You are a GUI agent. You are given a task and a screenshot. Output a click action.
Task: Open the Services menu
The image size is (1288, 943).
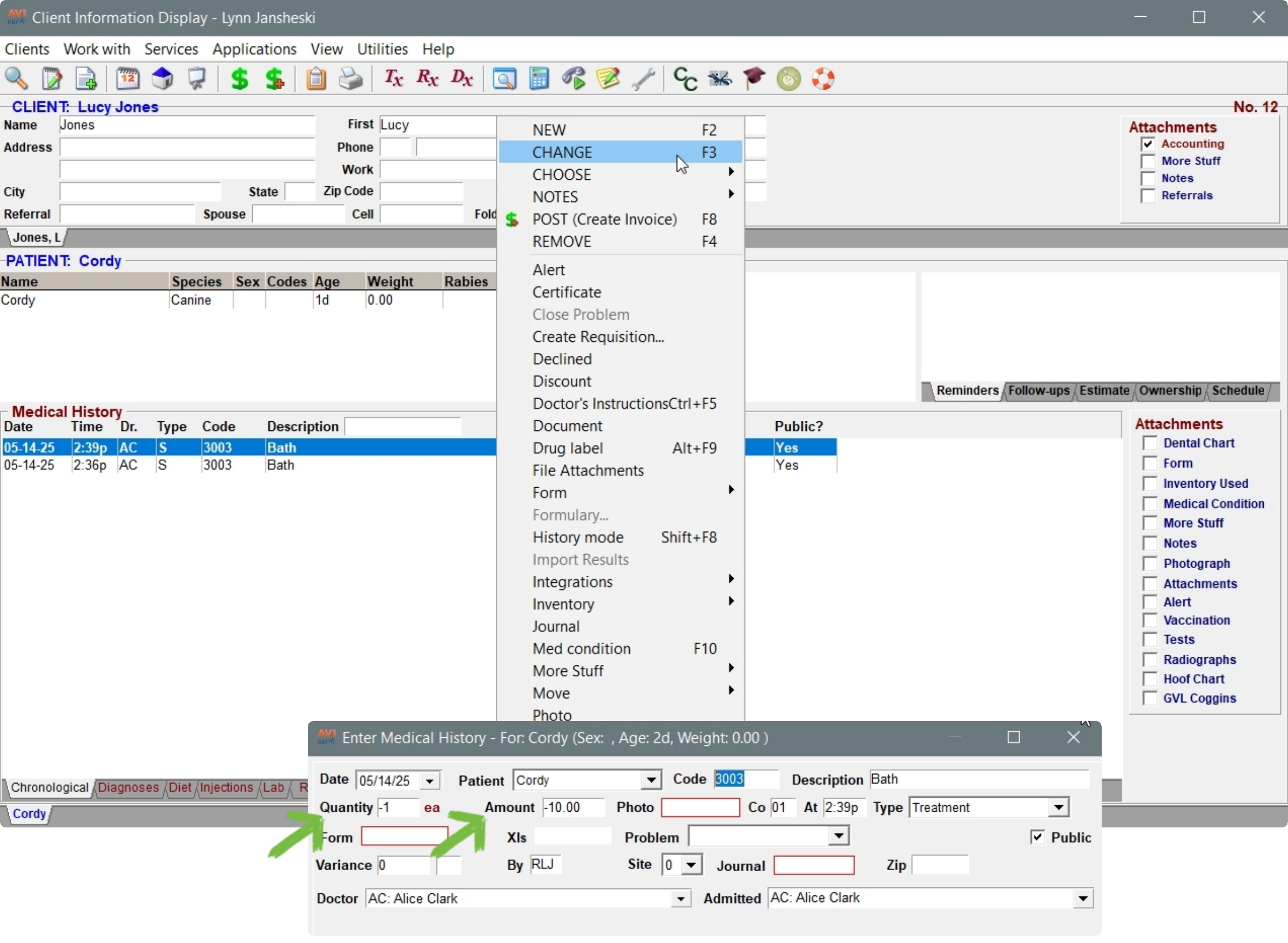click(x=171, y=49)
